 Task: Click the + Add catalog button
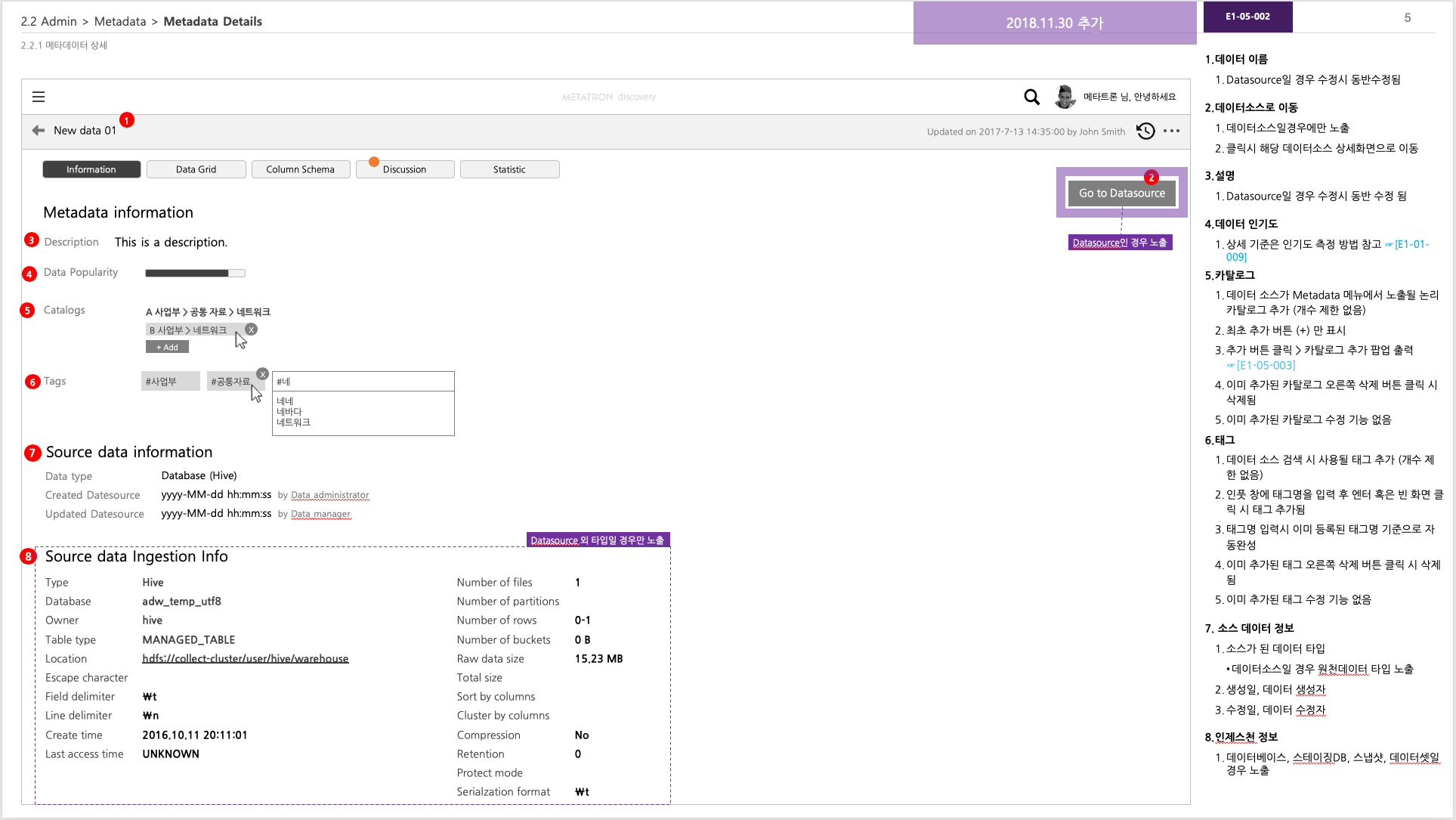click(x=167, y=347)
